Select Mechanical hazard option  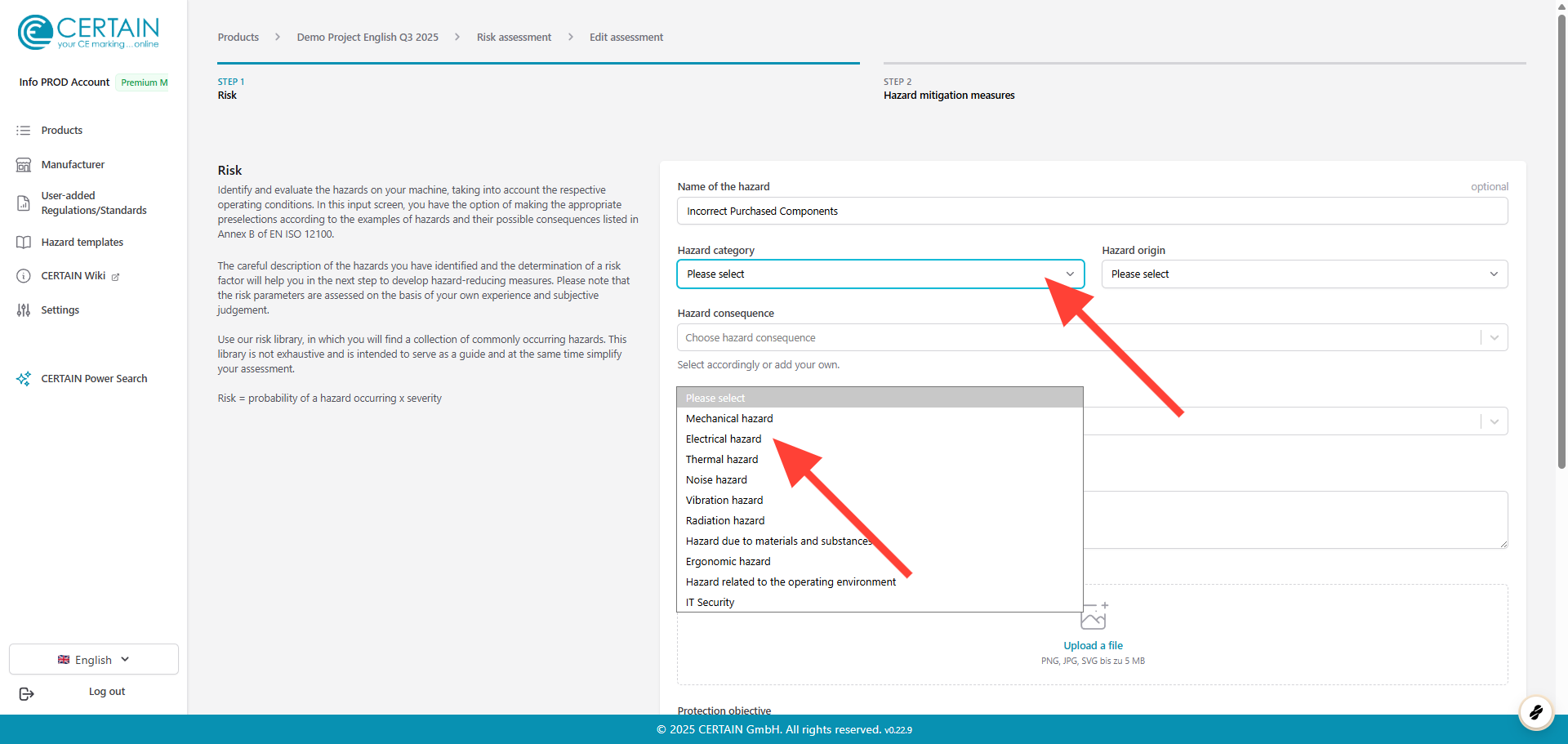[880, 418]
